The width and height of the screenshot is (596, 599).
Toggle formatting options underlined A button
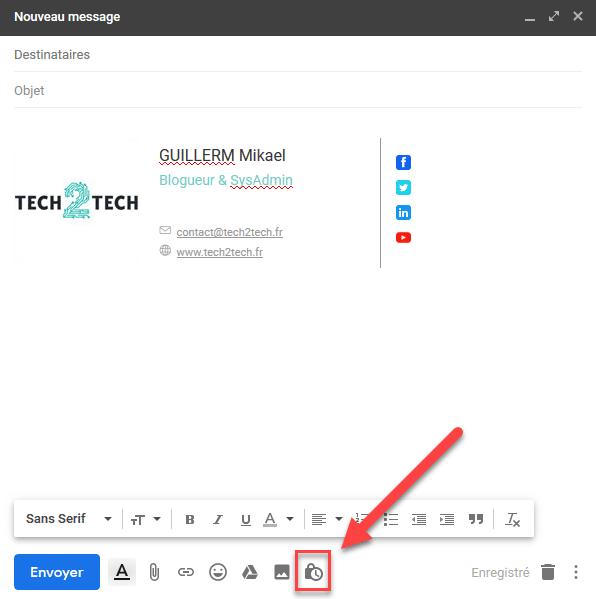[122, 572]
